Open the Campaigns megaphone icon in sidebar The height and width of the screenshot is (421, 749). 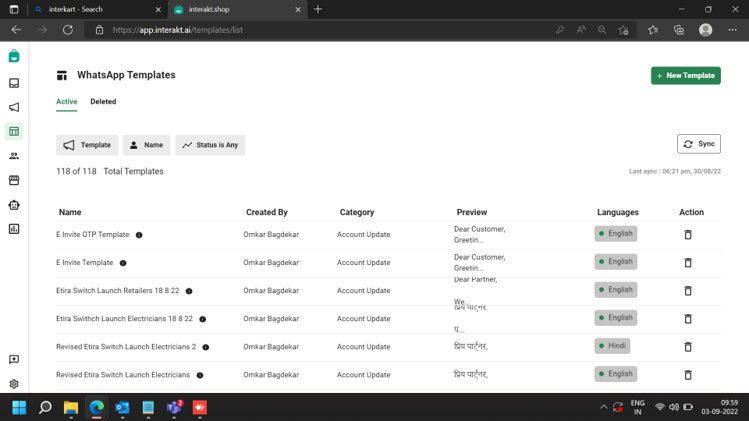click(14, 107)
